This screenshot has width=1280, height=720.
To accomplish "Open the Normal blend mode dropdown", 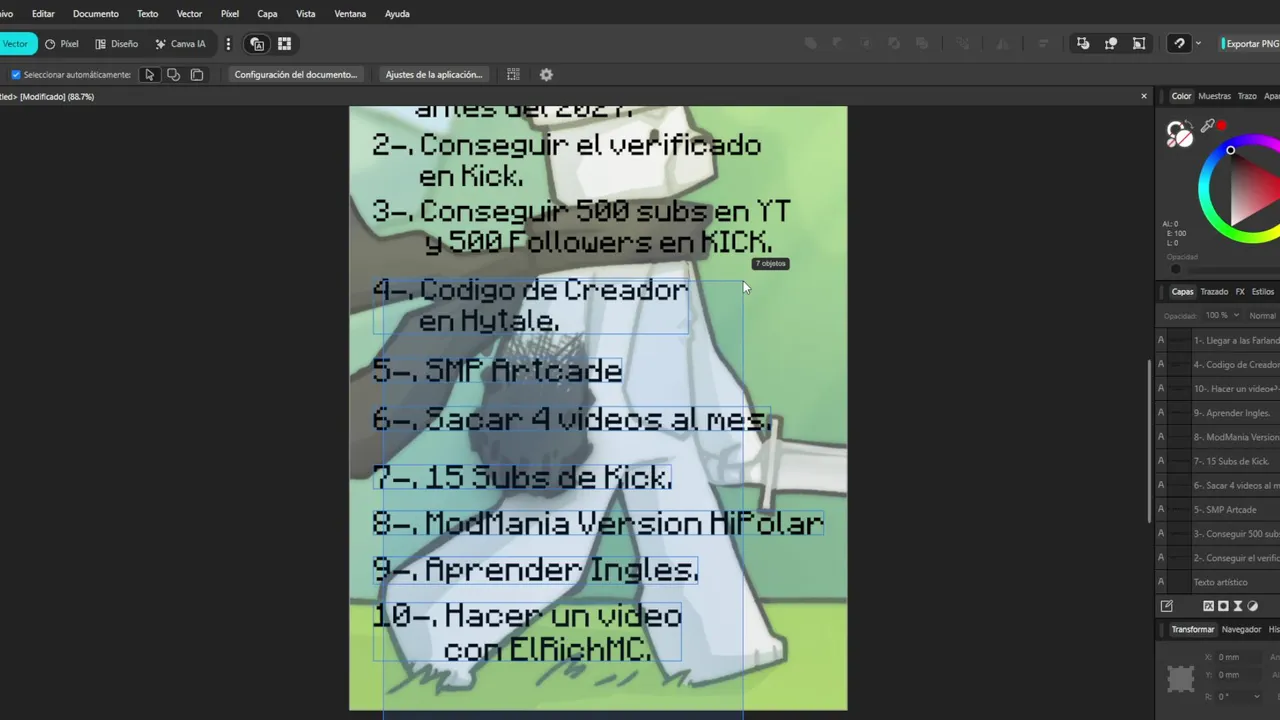I will 1262,315.
